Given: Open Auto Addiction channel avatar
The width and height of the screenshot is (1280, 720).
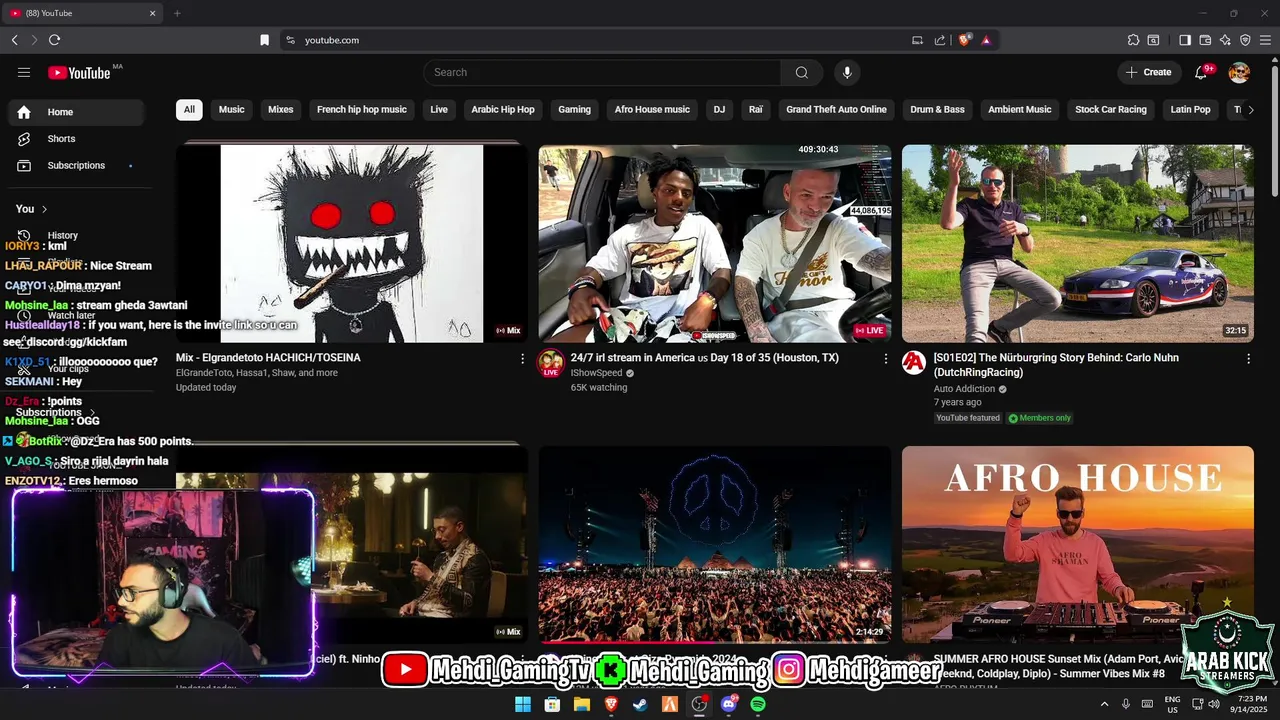Looking at the screenshot, I should tap(913, 362).
